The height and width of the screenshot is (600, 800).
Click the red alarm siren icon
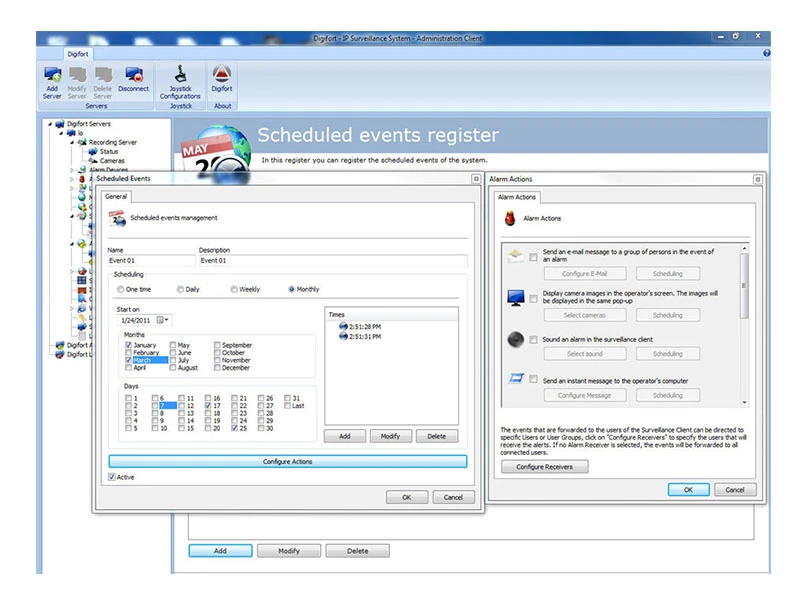click(509, 217)
